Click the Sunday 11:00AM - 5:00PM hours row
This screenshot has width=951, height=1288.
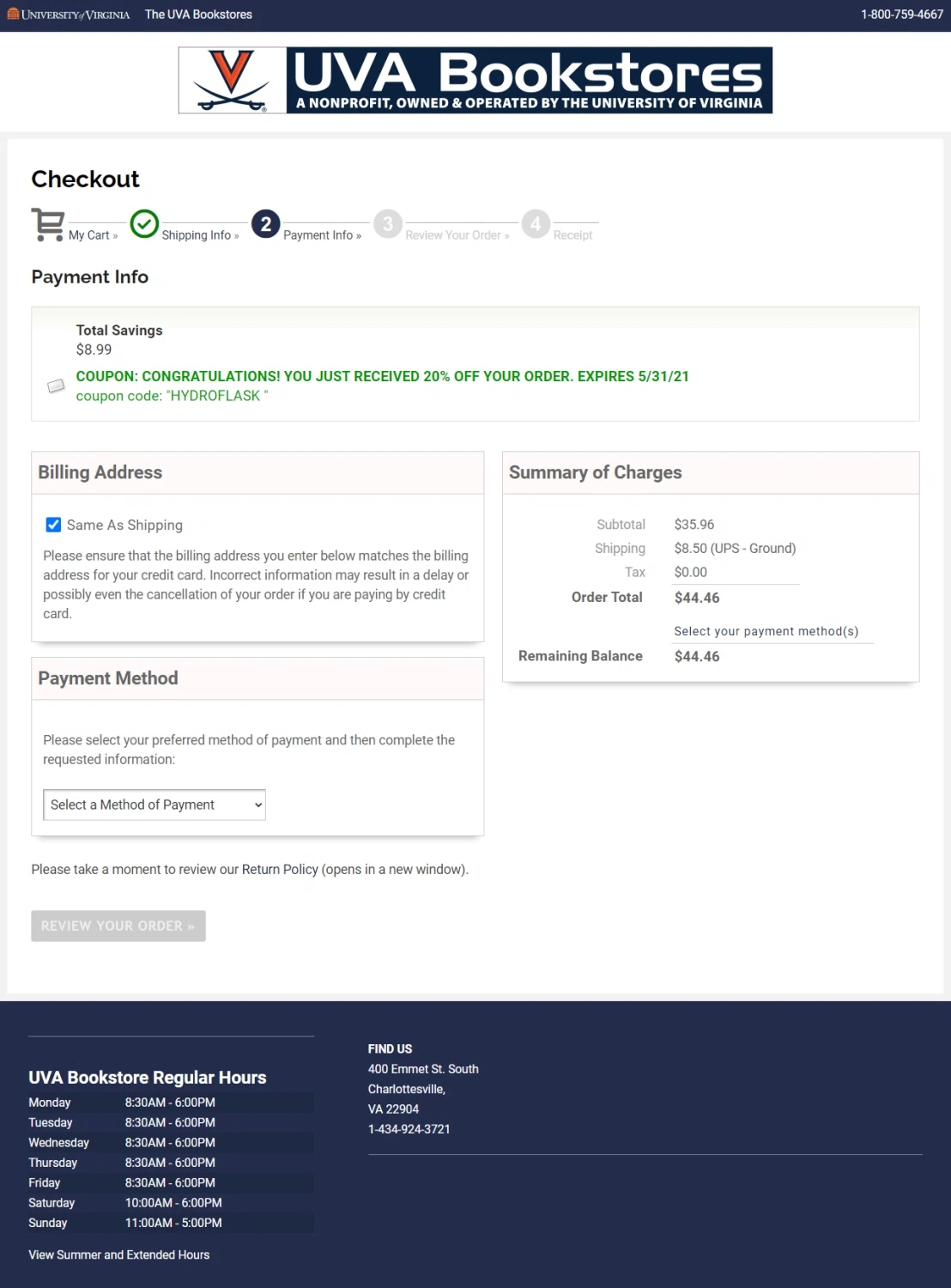click(171, 1223)
